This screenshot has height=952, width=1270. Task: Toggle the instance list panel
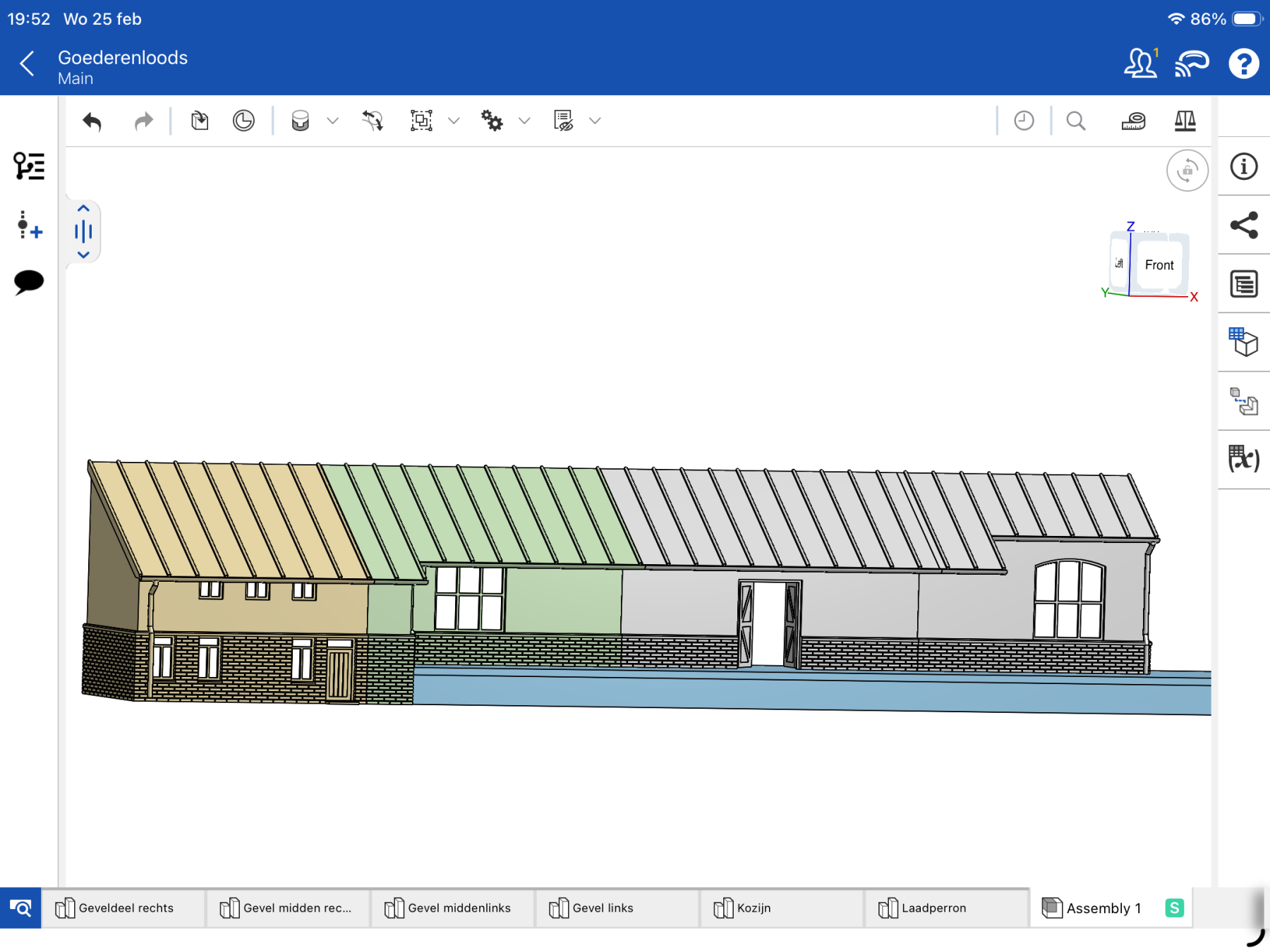(x=29, y=166)
